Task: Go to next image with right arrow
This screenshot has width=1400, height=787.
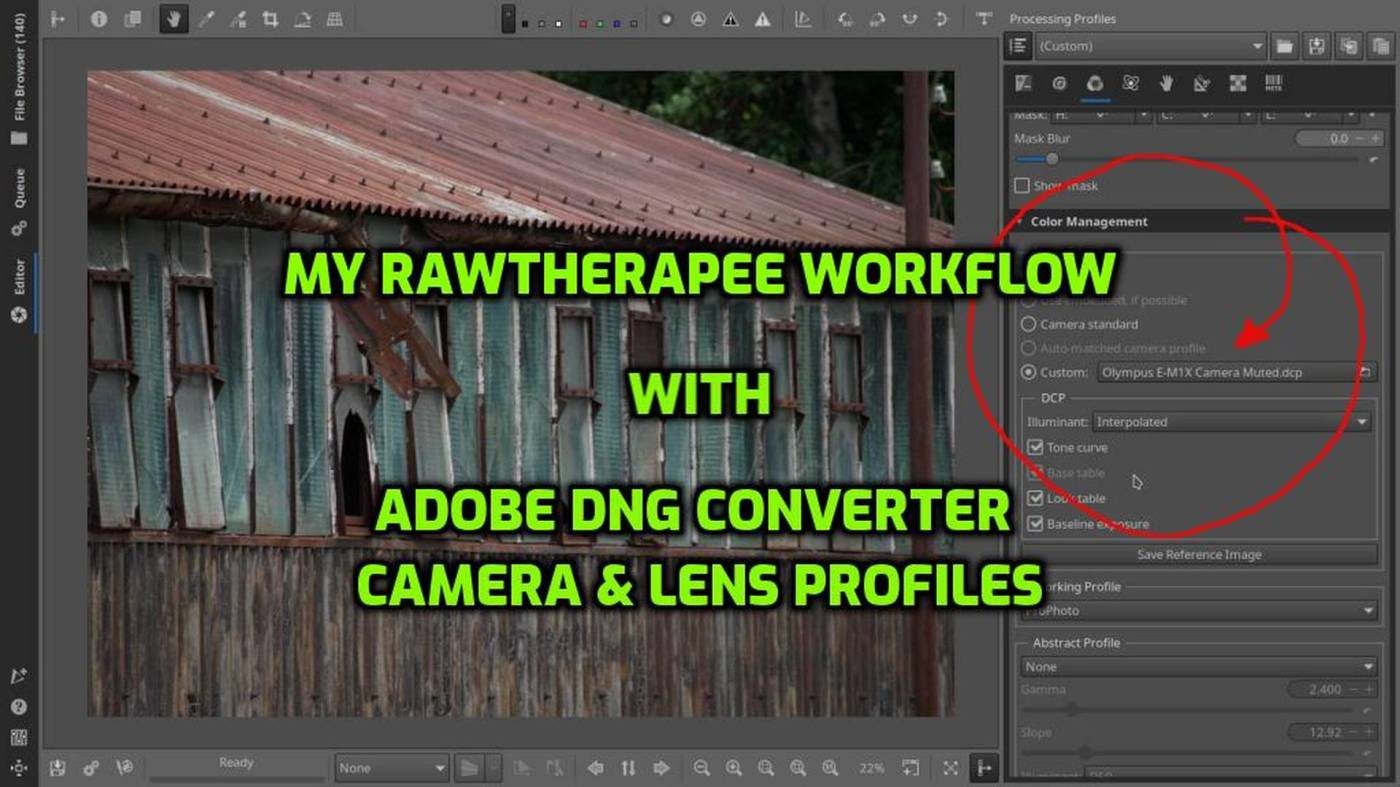Action: [x=661, y=768]
